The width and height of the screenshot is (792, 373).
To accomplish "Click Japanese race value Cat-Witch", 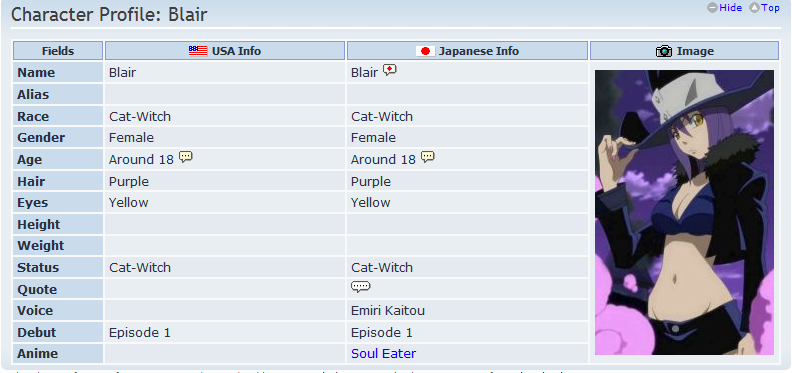I will pos(382,117).
